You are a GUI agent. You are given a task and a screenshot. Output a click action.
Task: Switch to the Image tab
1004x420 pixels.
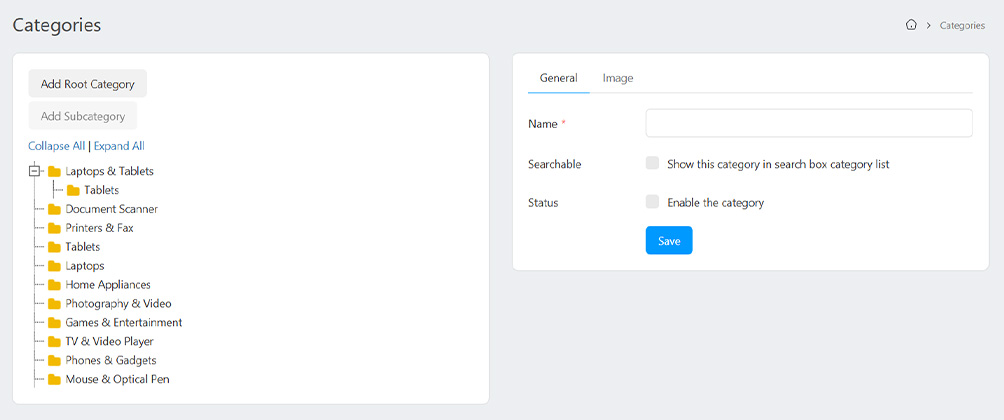tap(617, 78)
